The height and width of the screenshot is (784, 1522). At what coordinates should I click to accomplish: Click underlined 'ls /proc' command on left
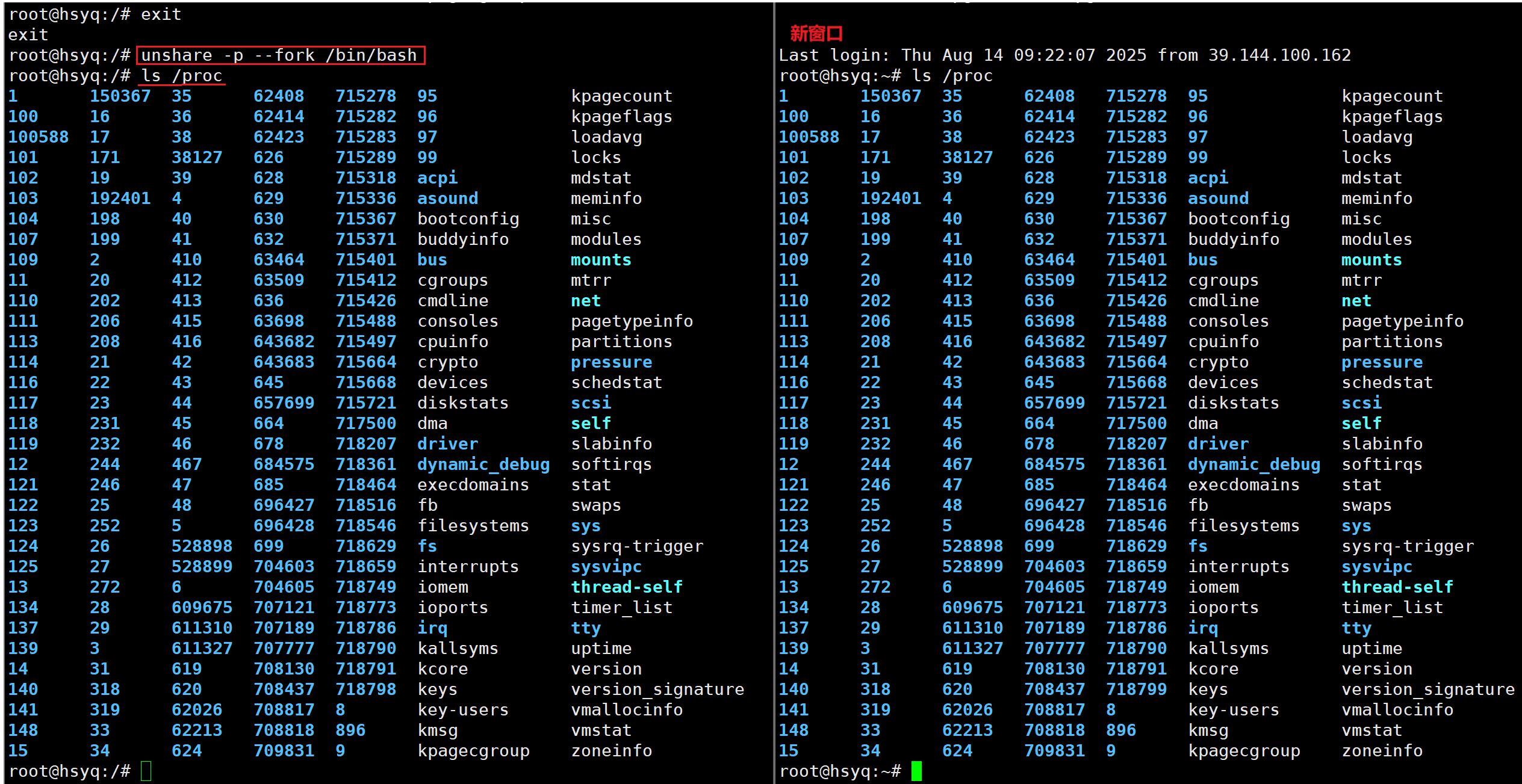tap(182, 76)
